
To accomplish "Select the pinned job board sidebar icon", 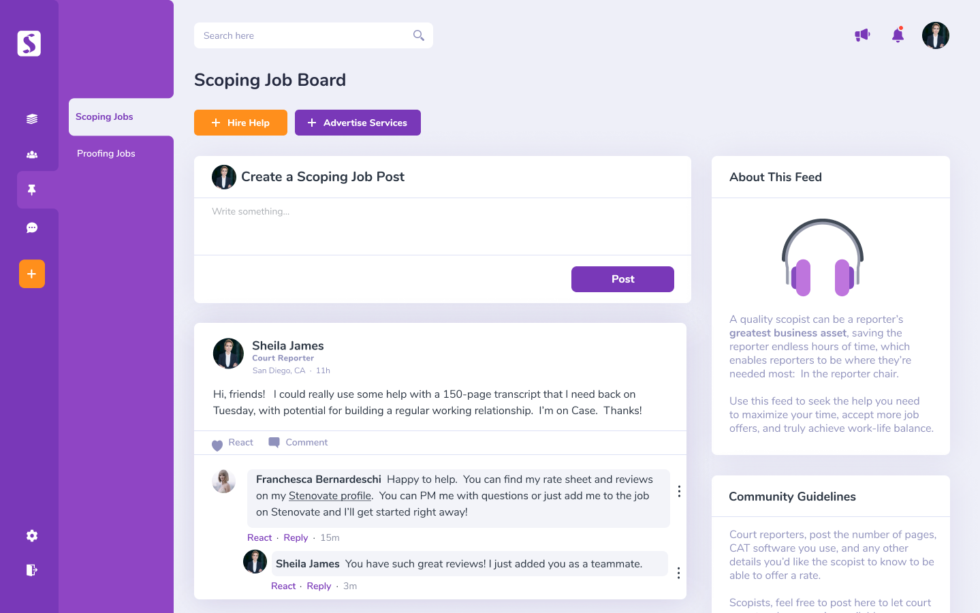I will [32, 190].
